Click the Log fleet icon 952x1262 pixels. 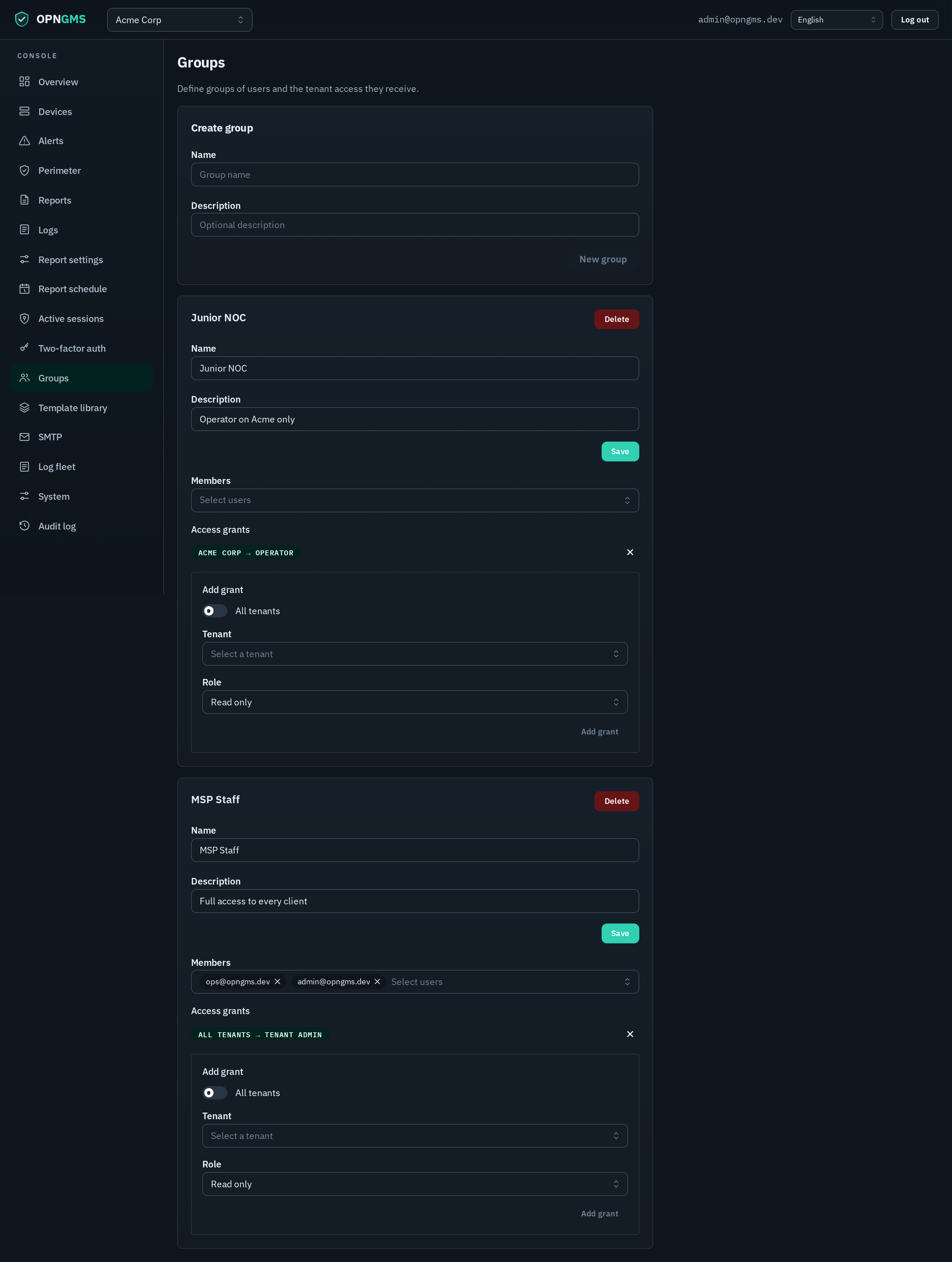pos(24,467)
